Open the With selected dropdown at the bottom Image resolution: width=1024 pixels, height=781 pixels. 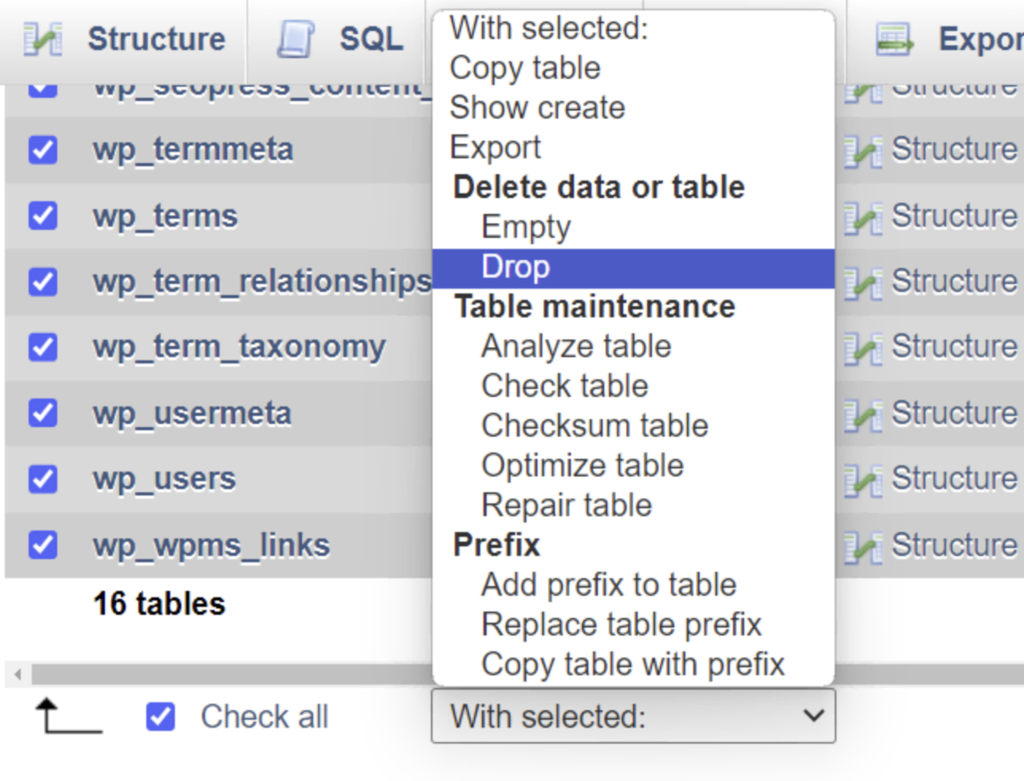pyautogui.click(x=632, y=716)
